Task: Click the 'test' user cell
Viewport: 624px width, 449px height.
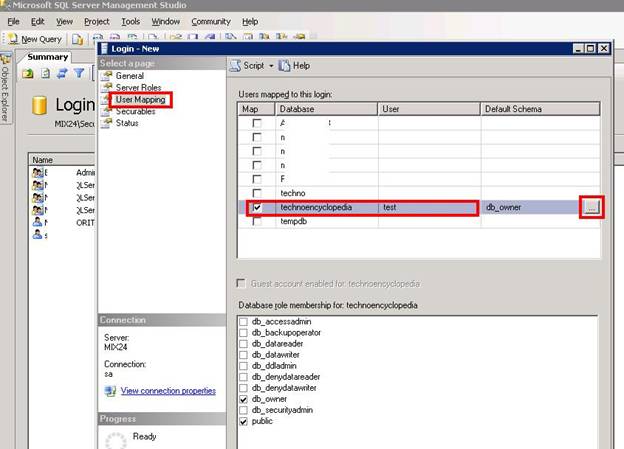Action: [429, 207]
